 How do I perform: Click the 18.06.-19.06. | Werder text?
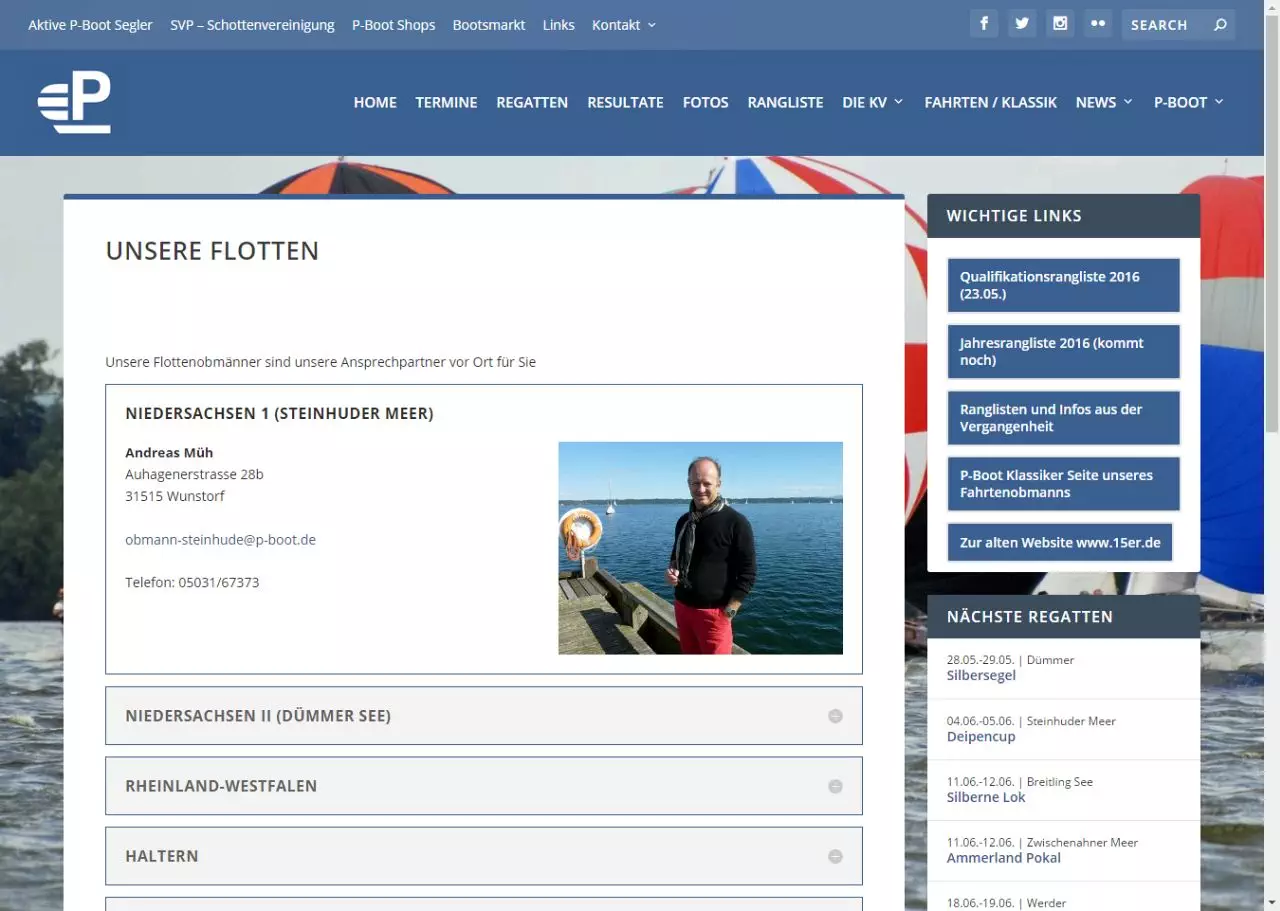pos(1006,903)
